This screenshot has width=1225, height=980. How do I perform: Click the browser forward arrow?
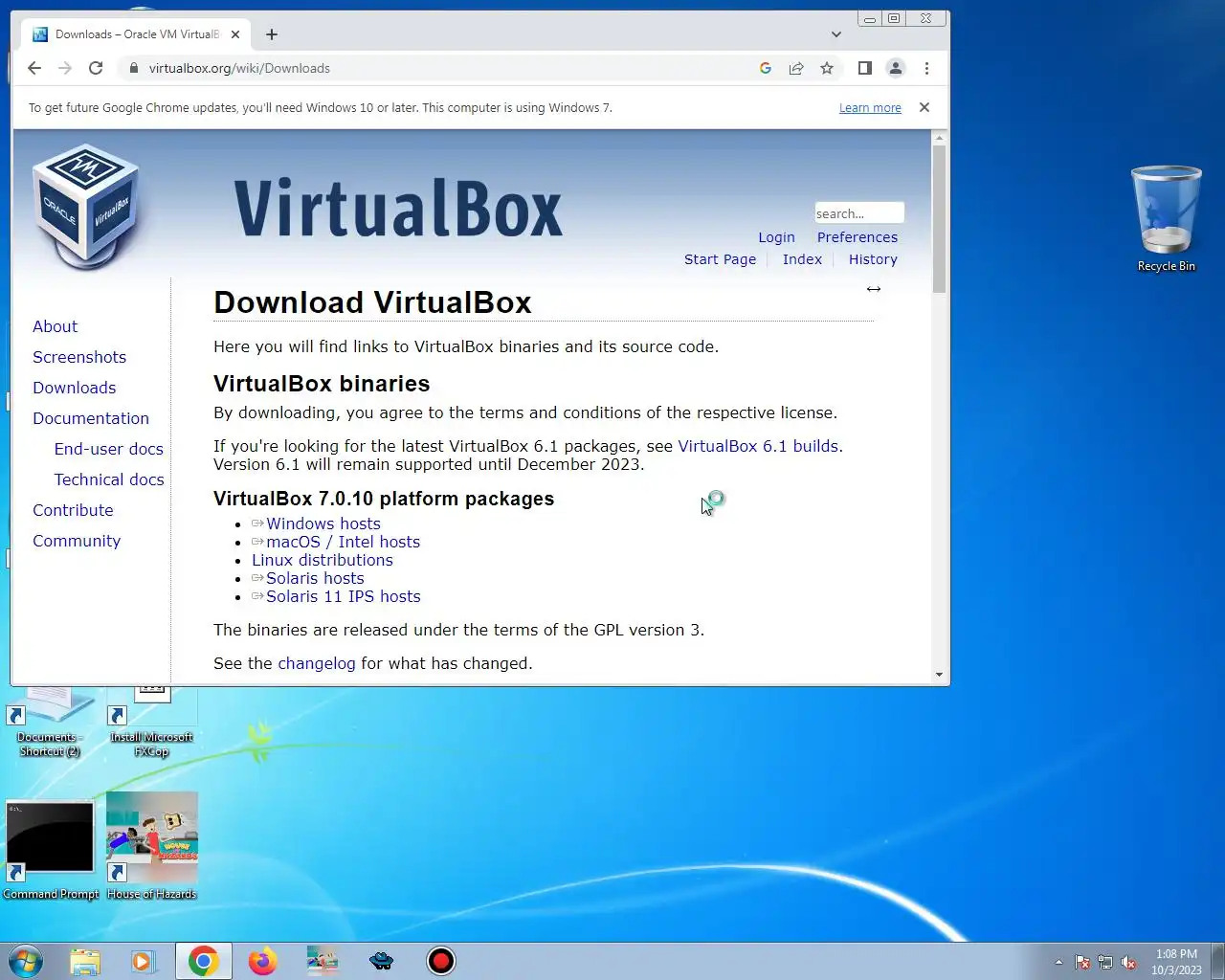65,68
